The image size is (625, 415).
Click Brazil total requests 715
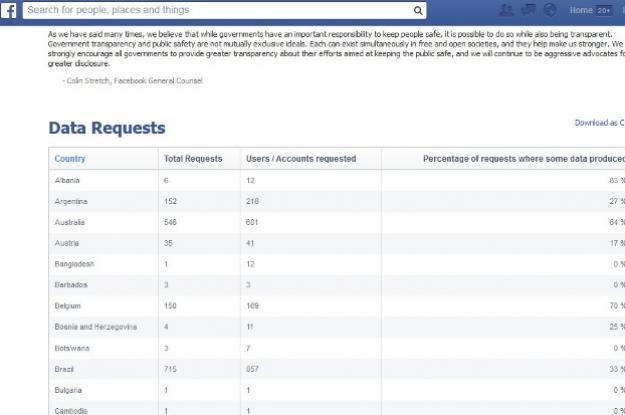pos(170,369)
